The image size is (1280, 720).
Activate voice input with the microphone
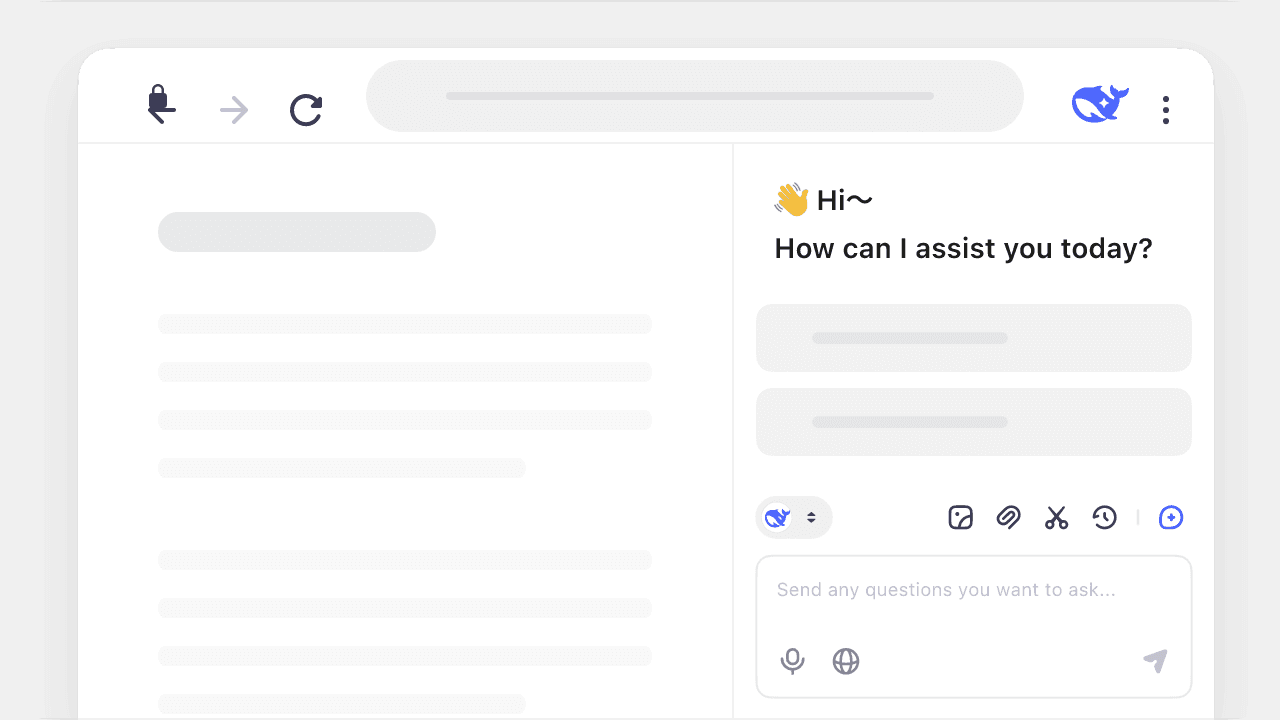792,661
